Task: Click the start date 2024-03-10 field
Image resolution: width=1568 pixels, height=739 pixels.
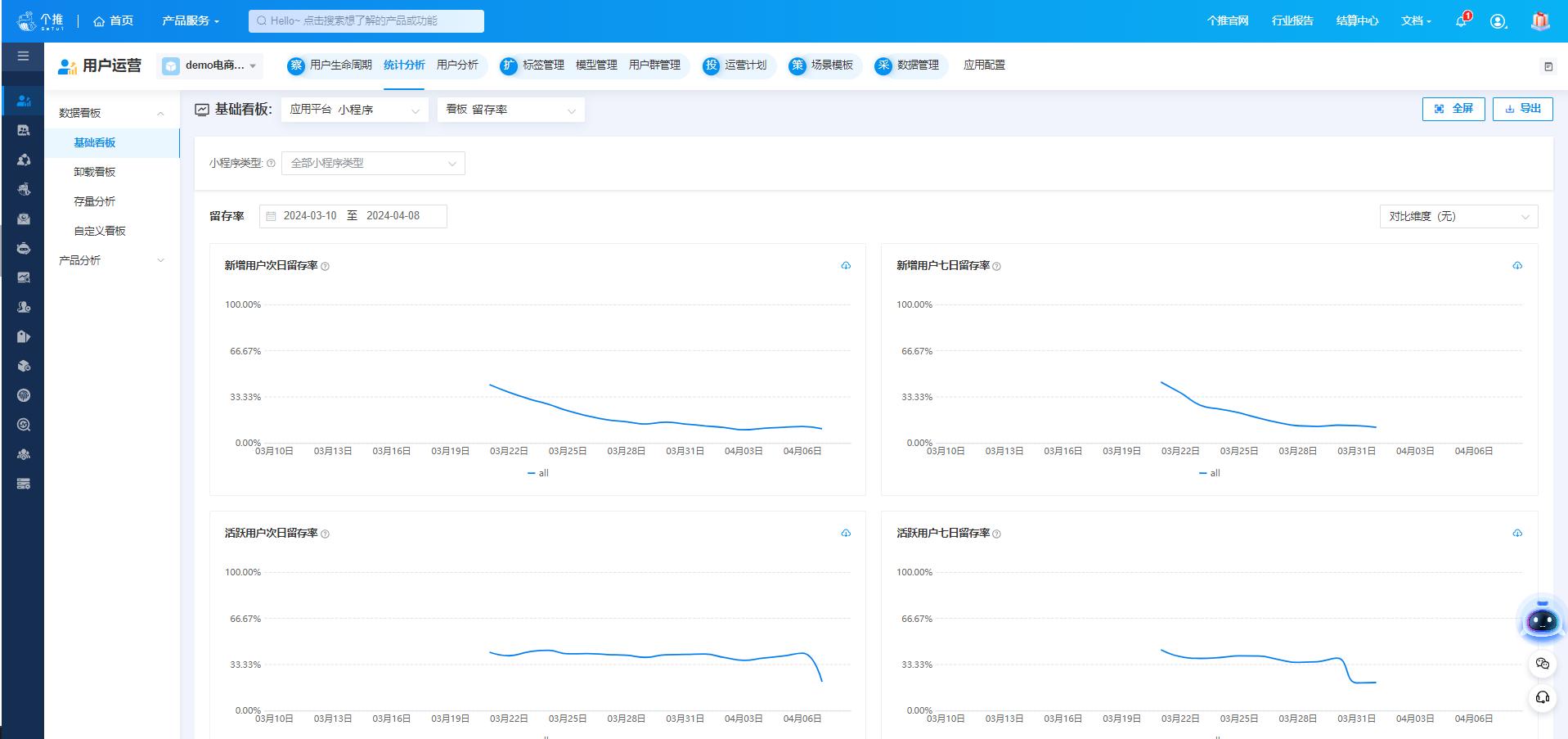Action: 310,216
